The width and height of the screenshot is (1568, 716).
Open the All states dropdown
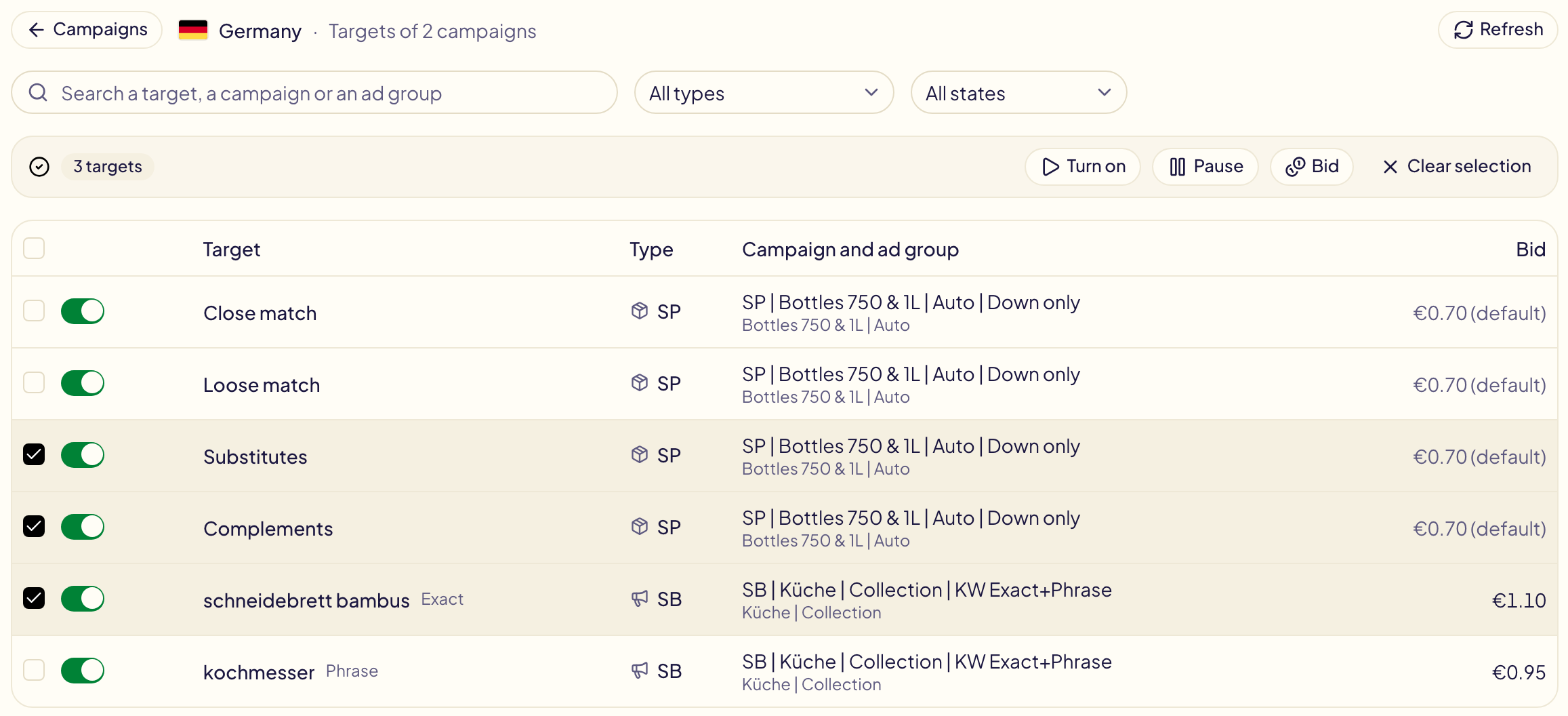click(1018, 93)
